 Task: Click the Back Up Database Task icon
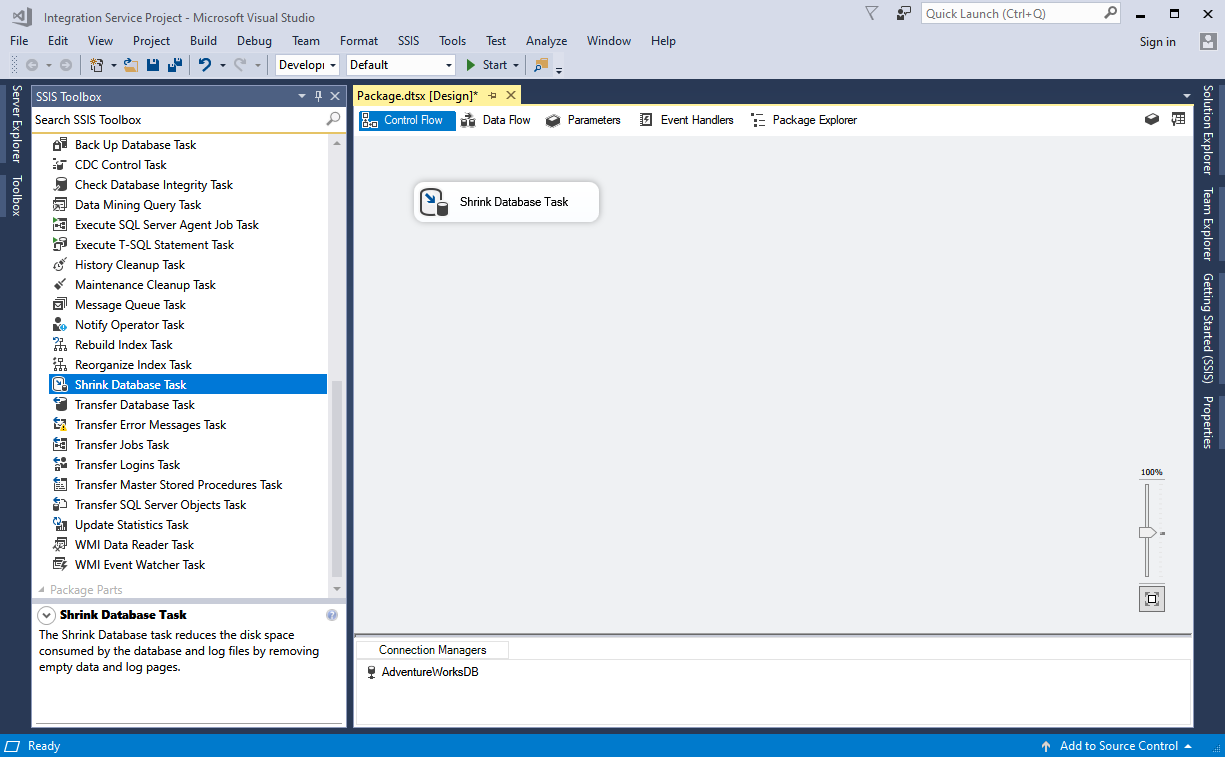point(60,145)
